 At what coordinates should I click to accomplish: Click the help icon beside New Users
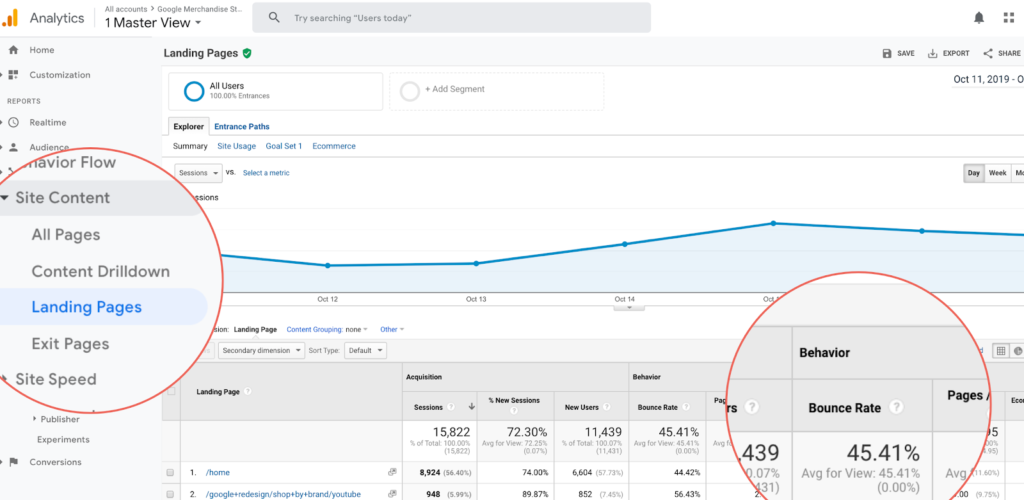click(607, 407)
